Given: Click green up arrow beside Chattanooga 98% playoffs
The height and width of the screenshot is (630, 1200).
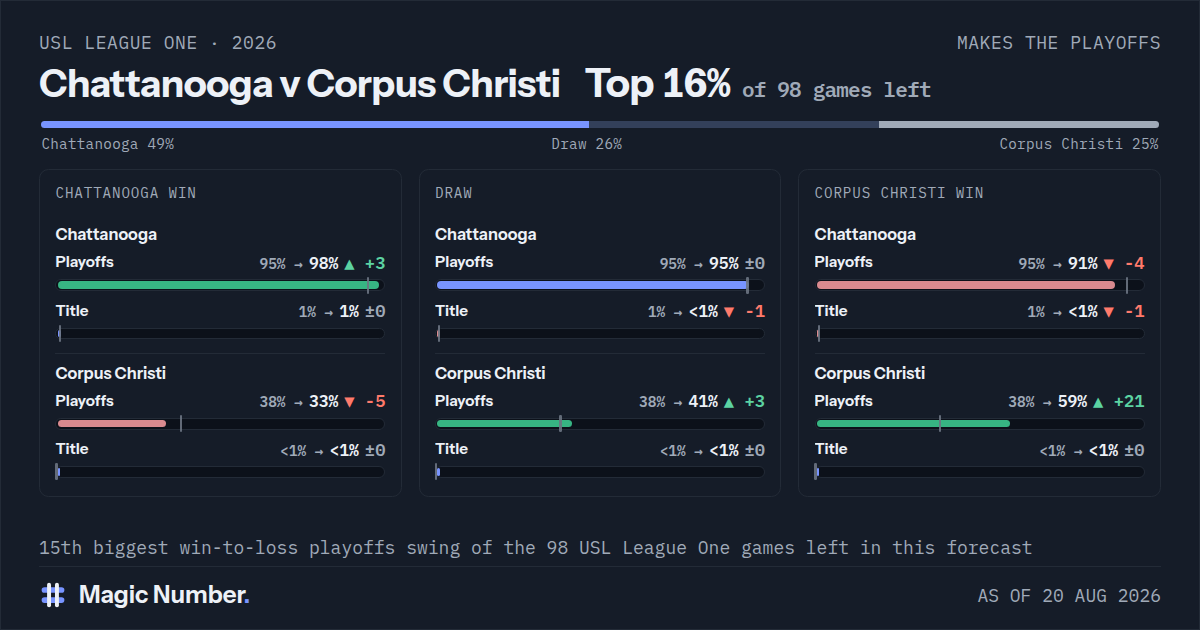Looking at the screenshot, I should point(349,265).
